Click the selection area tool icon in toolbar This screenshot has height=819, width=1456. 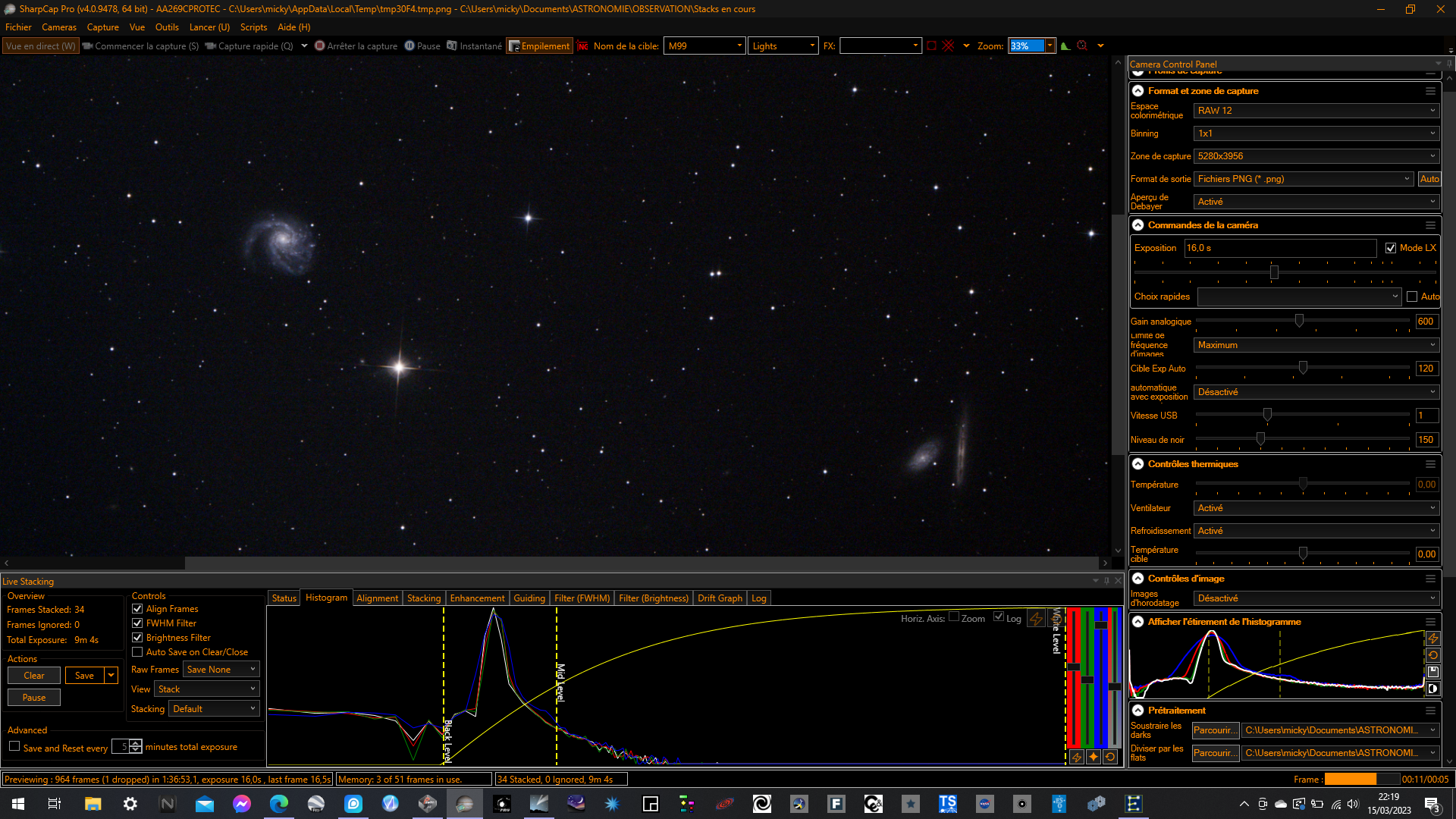pos(931,45)
